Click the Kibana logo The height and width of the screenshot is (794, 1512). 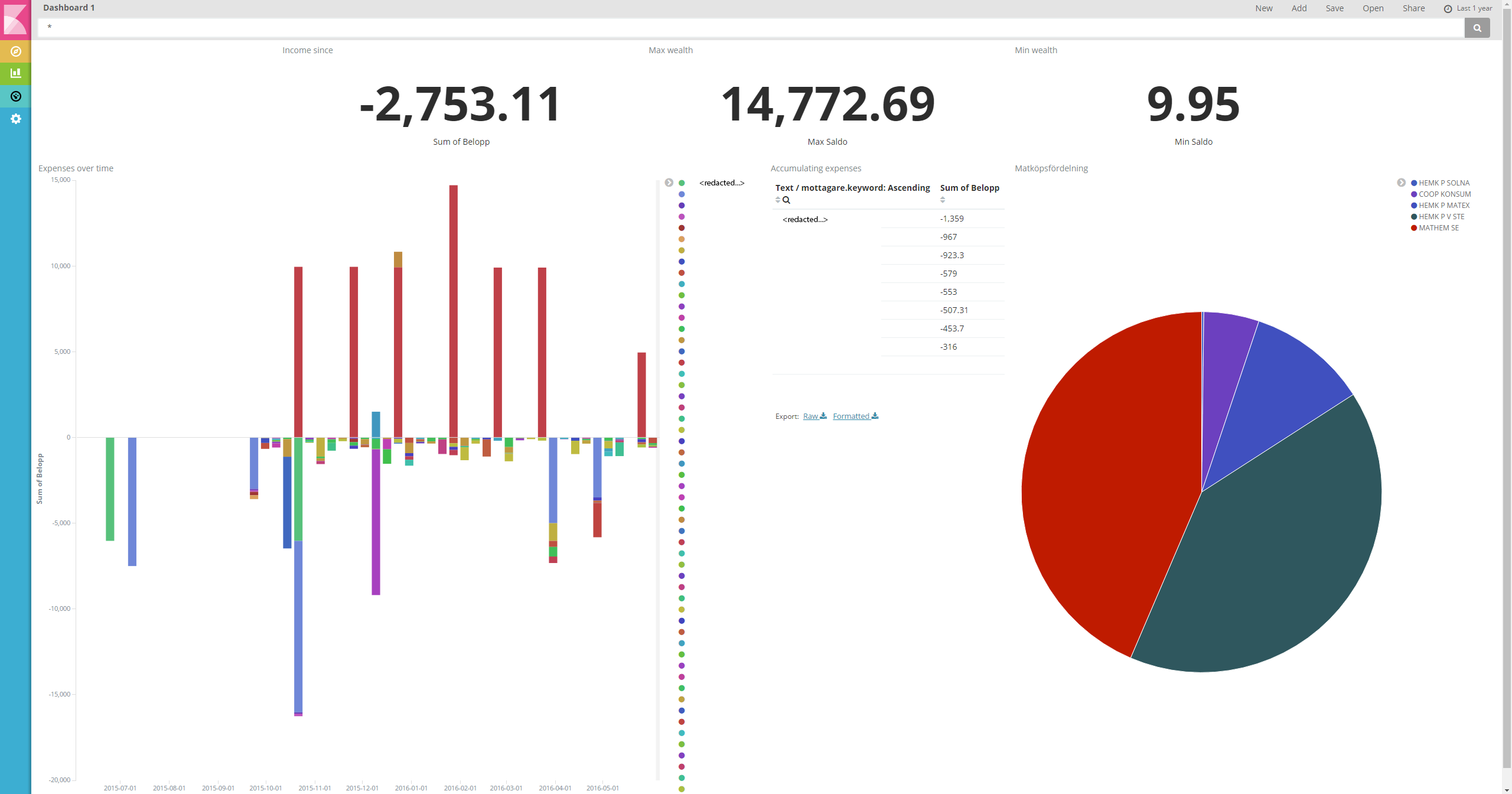(x=15, y=19)
